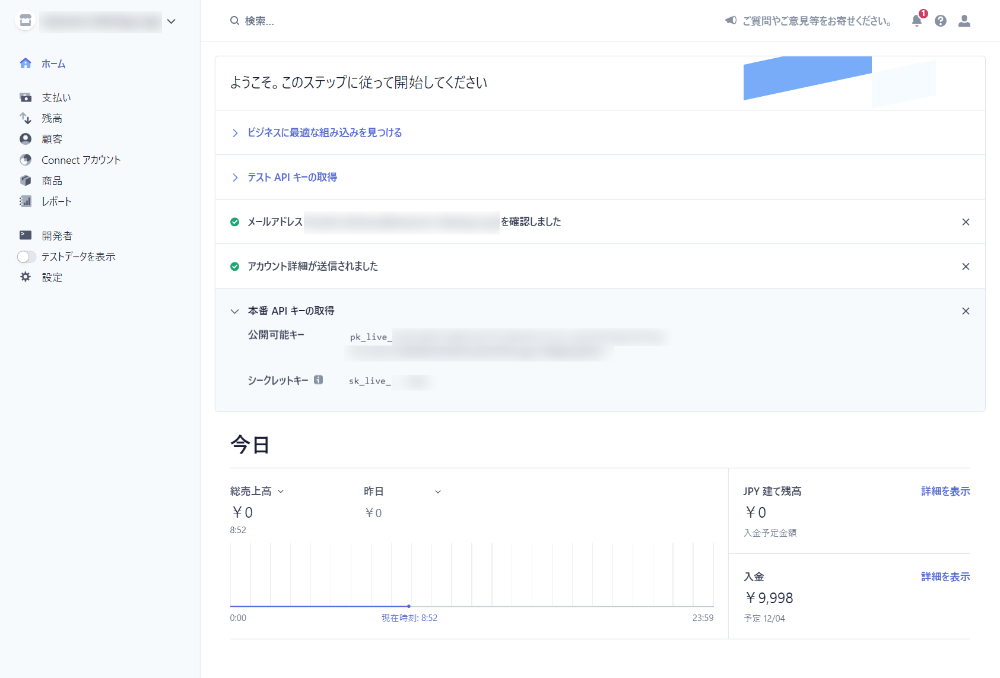The height and width of the screenshot is (678, 1000).
Task: Click the customers person icon
Action: click(26, 139)
